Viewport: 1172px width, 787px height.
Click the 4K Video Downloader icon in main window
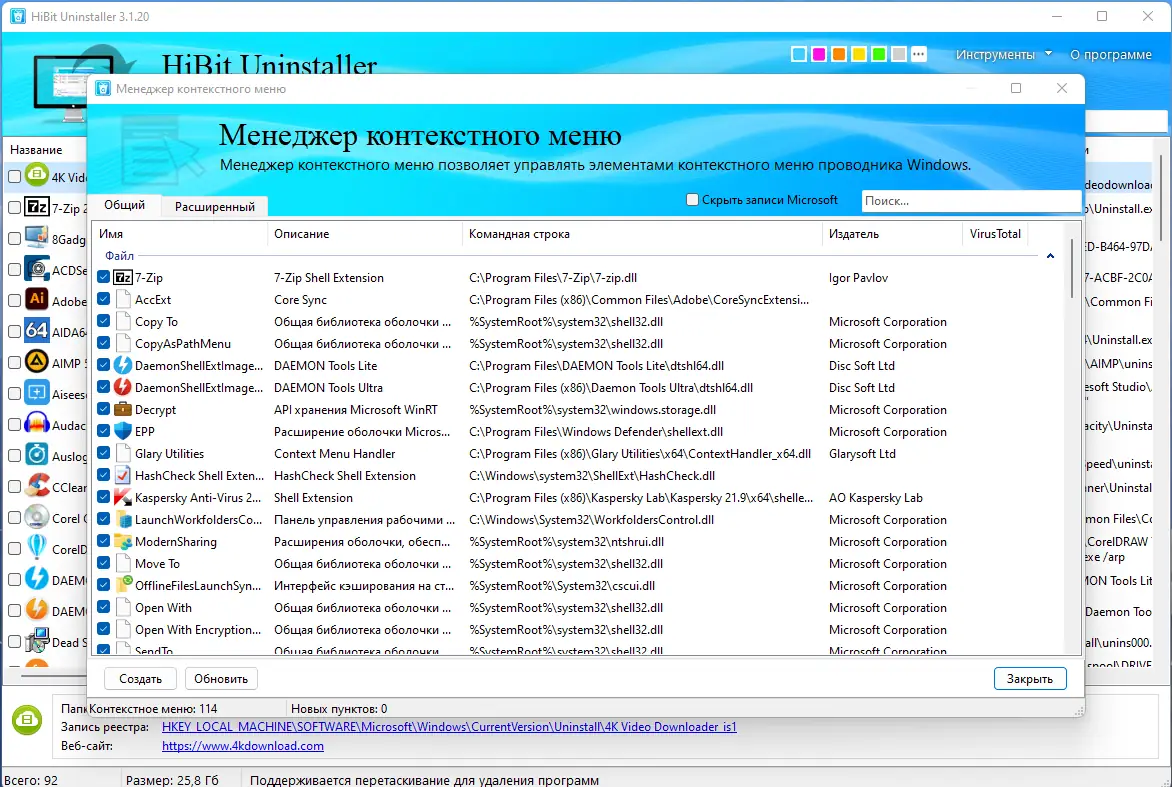(37, 175)
